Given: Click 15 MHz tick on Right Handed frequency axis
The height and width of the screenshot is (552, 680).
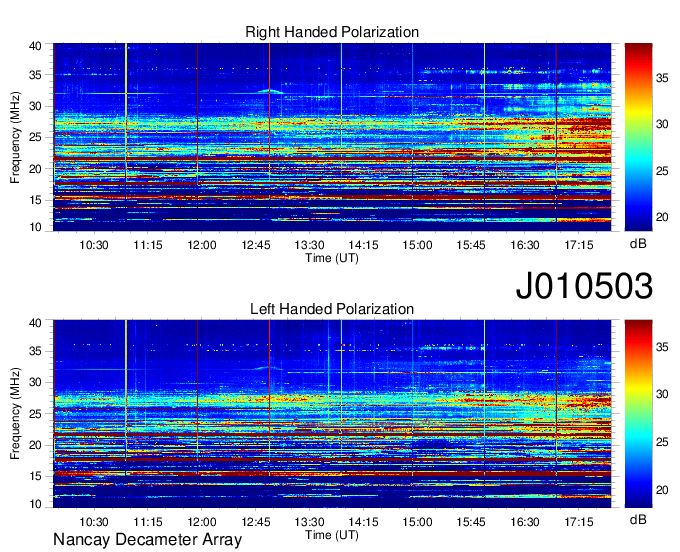Looking at the screenshot, I should tap(36, 200).
